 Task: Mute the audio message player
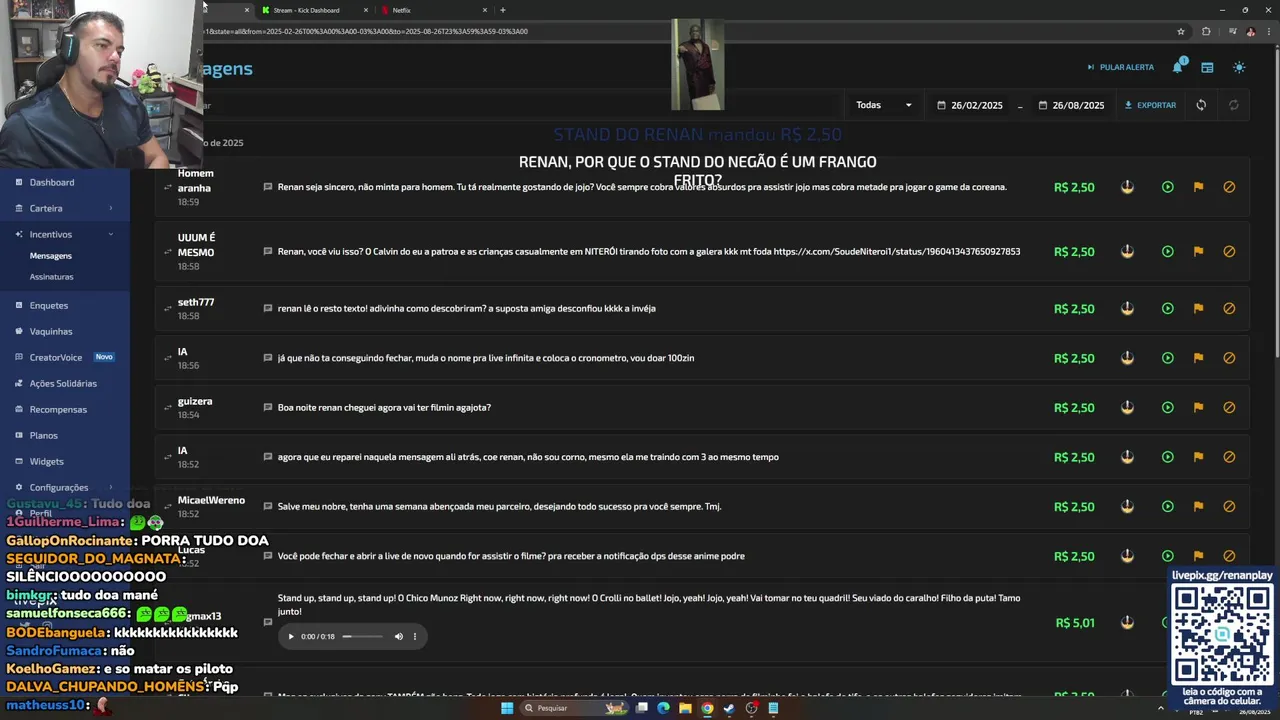398,636
